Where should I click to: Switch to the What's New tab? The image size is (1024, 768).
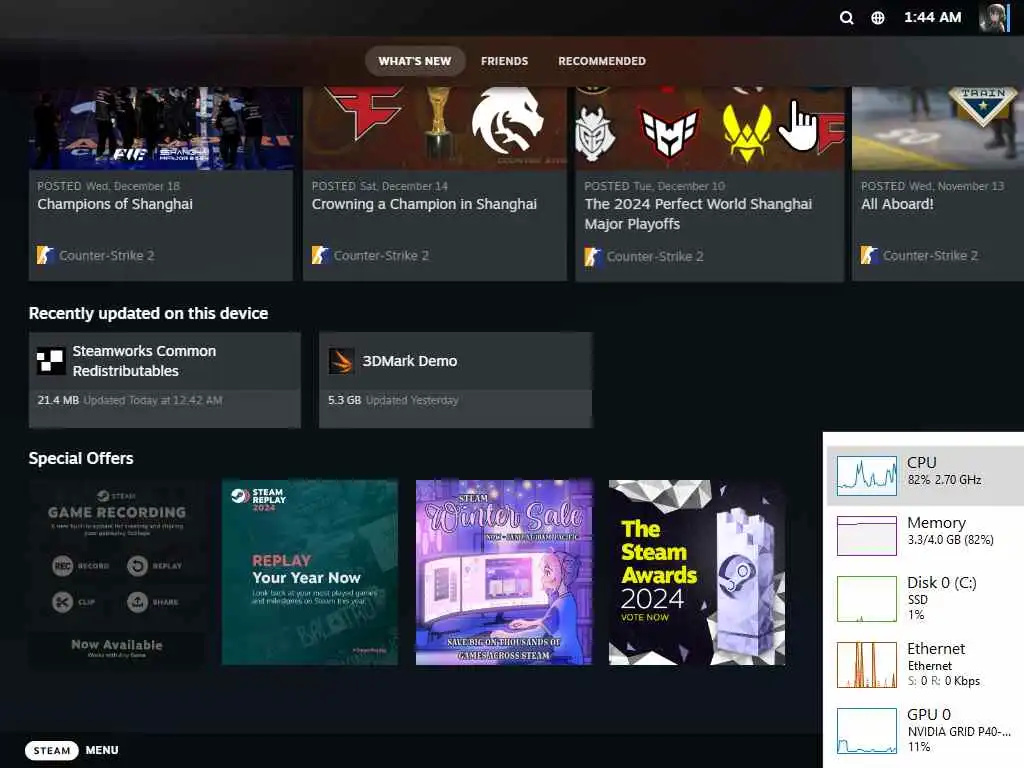(x=415, y=61)
